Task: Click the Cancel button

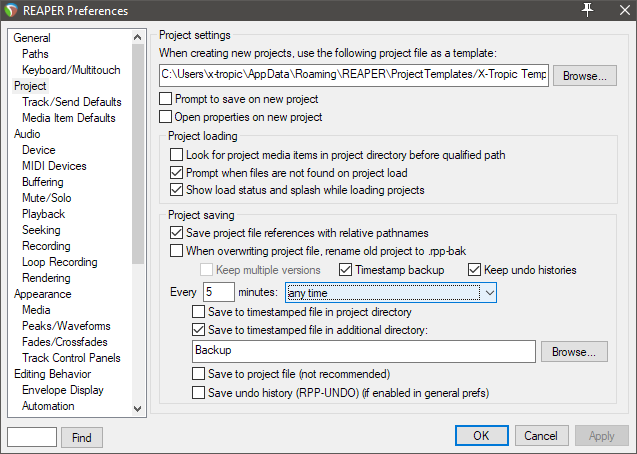Action: [541, 436]
